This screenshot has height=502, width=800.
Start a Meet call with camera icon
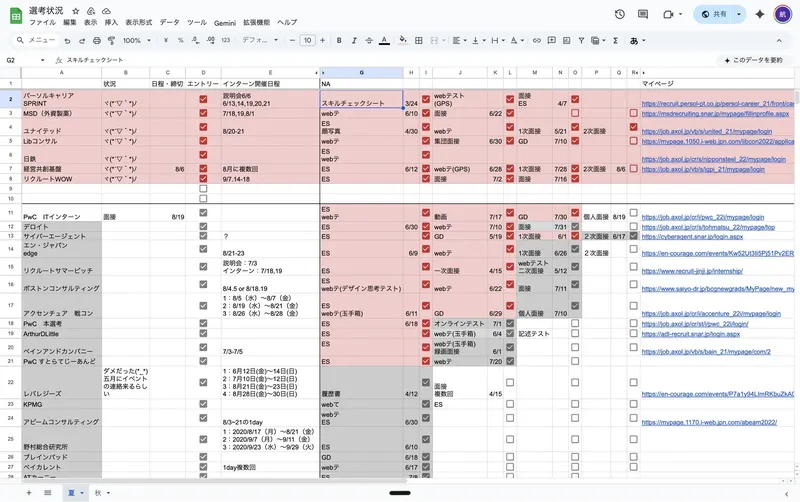pyautogui.click(x=668, y=14)
